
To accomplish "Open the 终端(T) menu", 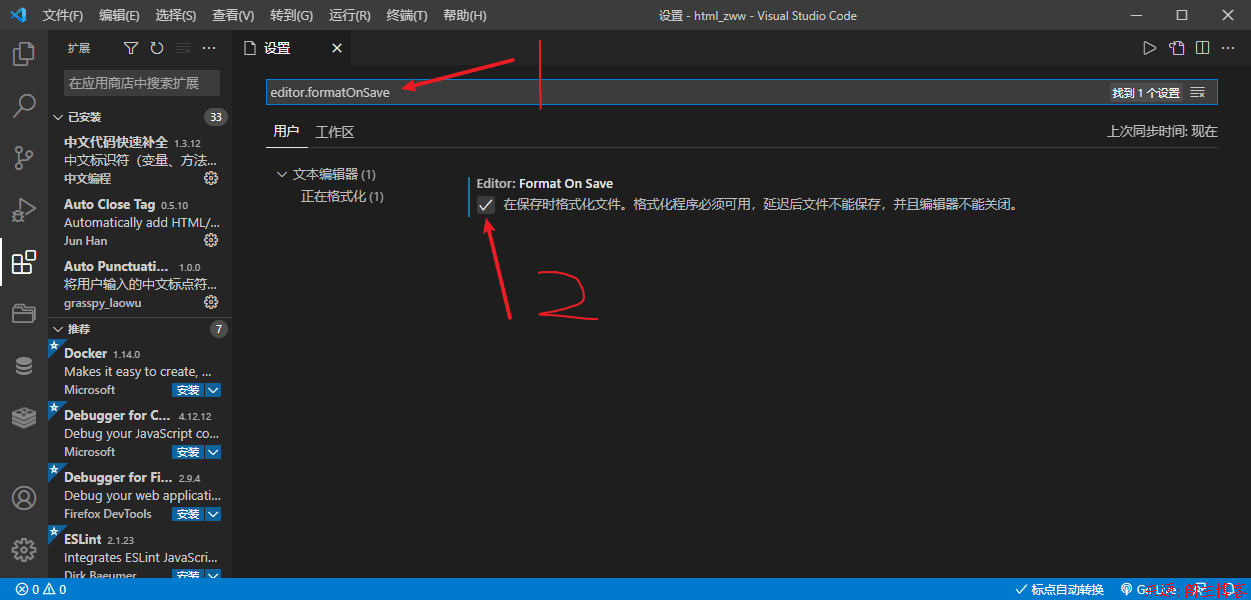I will click(x=407, y=15).
